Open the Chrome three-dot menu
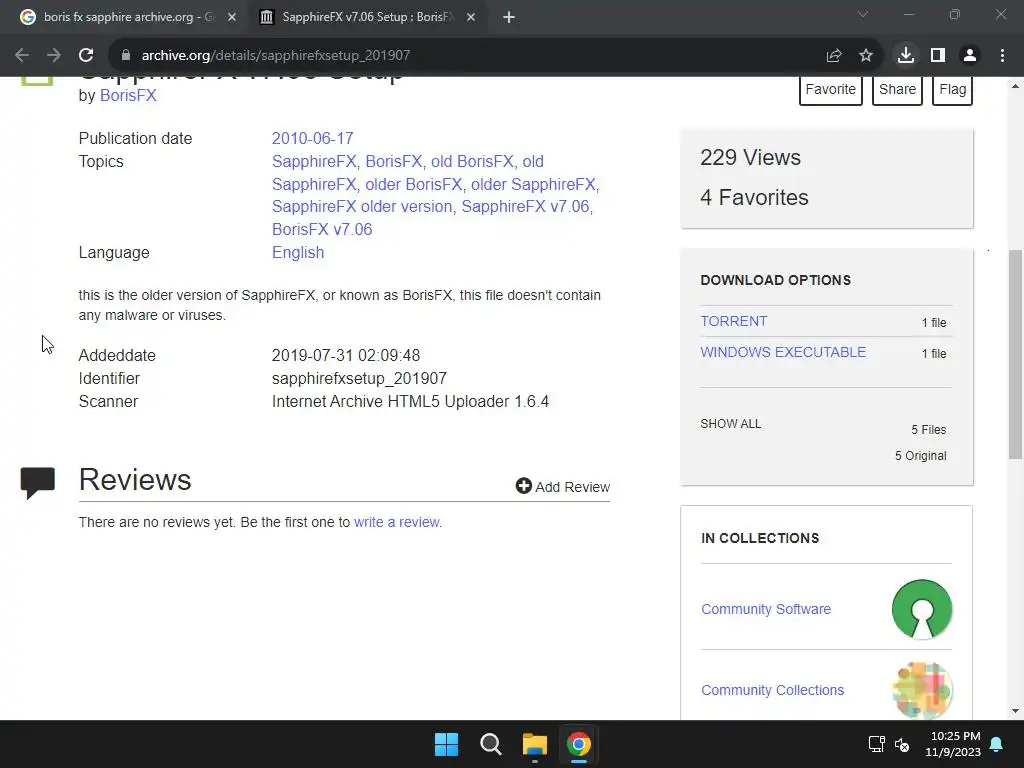This screenshot has width=1024, height=768. (1002, 56)
